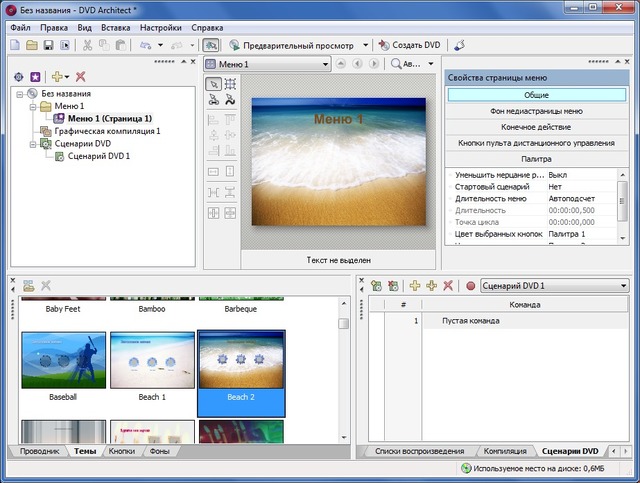Click the red X delete icon above project tree

(80, 76)
